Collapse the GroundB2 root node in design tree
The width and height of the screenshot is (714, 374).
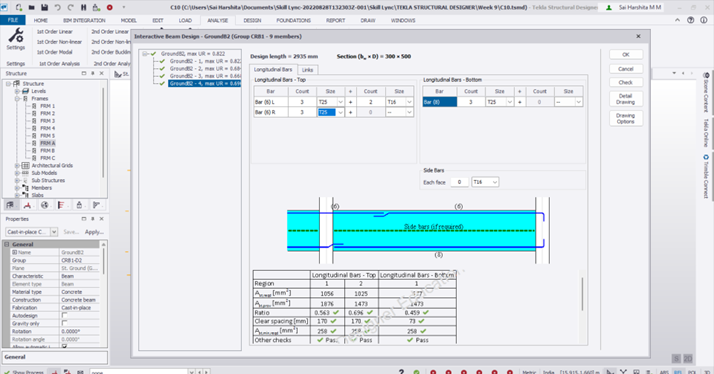click(x=145, y=54)
